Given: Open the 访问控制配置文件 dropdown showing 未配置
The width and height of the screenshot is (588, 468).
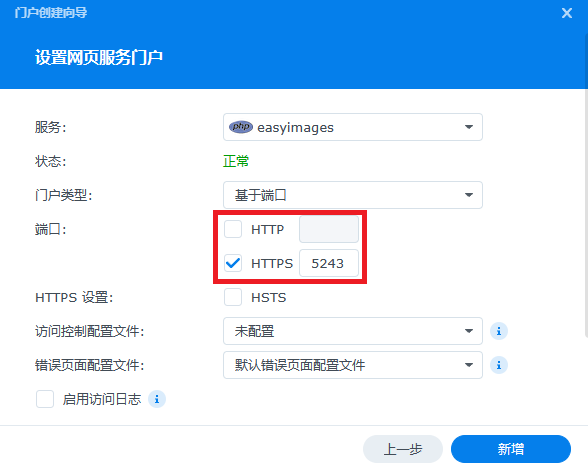Looking at the screenshot, I should [352, 331].
